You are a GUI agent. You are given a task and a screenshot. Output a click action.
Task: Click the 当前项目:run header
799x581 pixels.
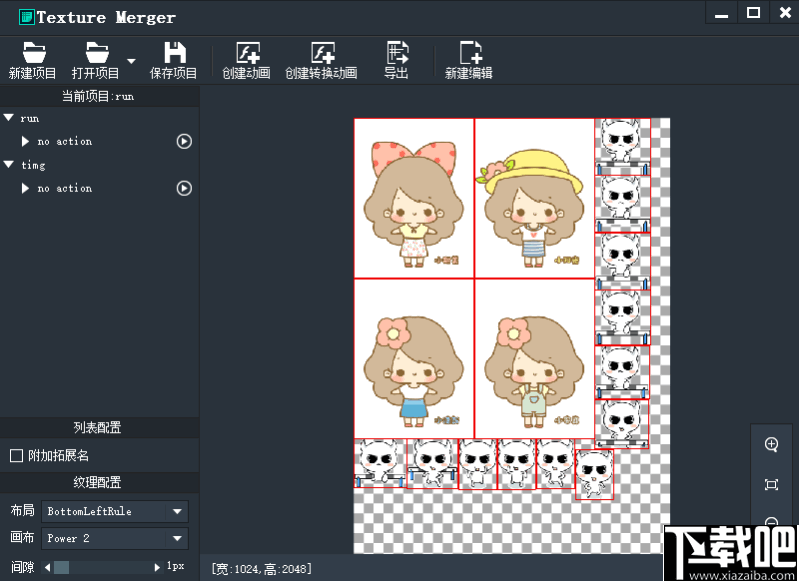click(98, 96)
